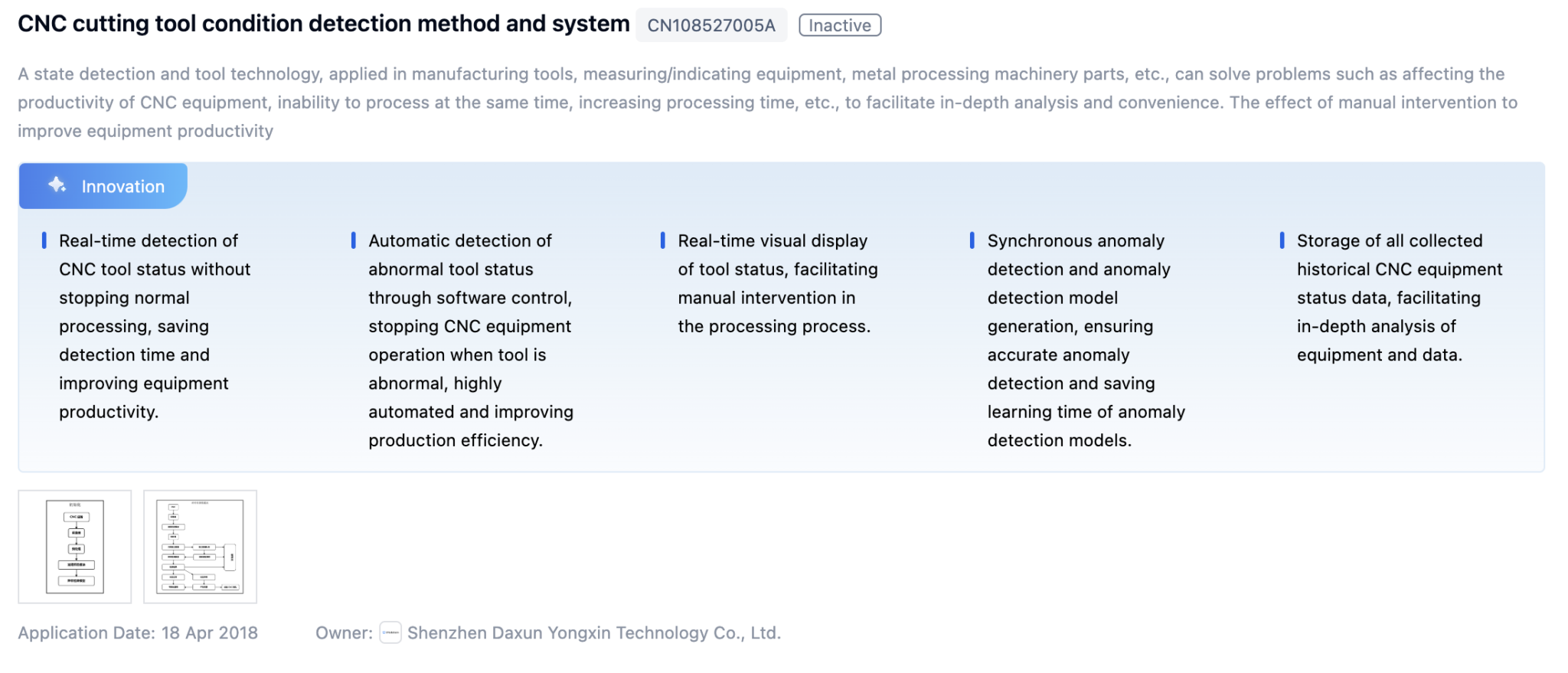
Task: Click blue bullet marker before Real-time detection
Action: [x=44, y=240]
